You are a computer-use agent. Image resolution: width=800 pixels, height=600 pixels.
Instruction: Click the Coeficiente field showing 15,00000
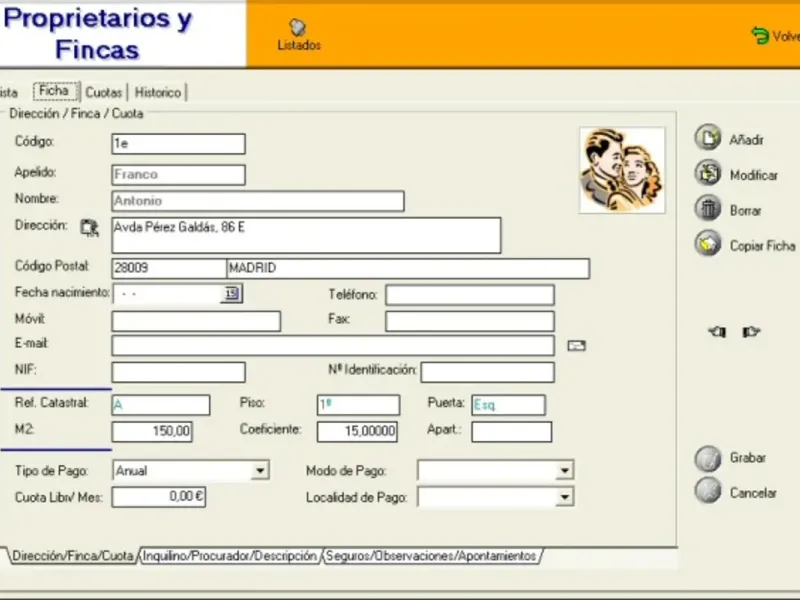[x=357, y=432]
